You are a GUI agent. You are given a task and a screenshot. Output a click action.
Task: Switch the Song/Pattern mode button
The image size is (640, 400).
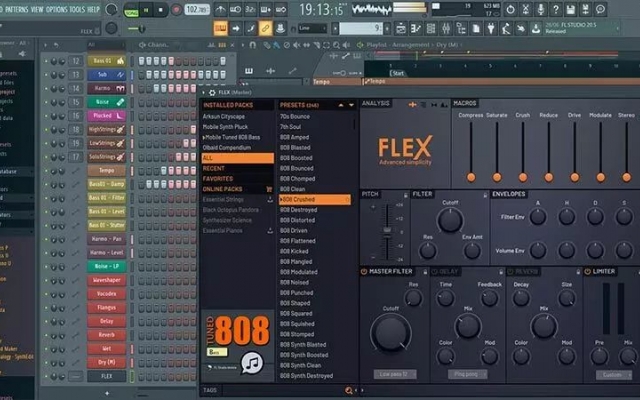[x=131, y=10]
